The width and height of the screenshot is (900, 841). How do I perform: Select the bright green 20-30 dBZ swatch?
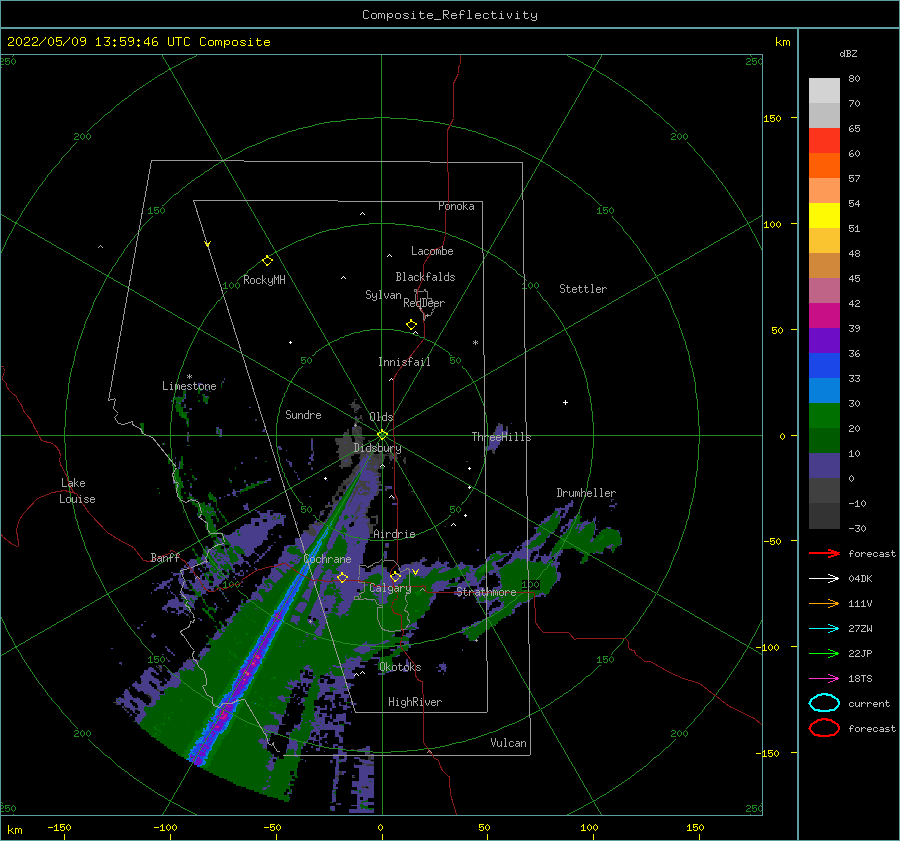[x=824, y=415]
